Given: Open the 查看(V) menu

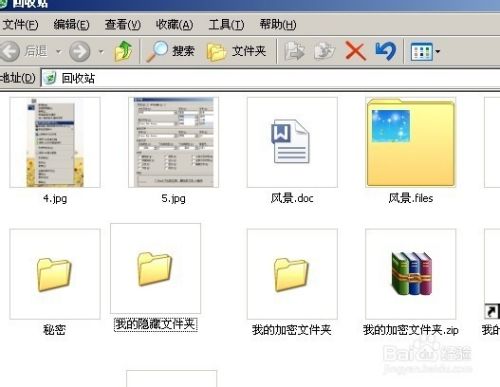Looking at the screenshot, I should tap(123, 24).
